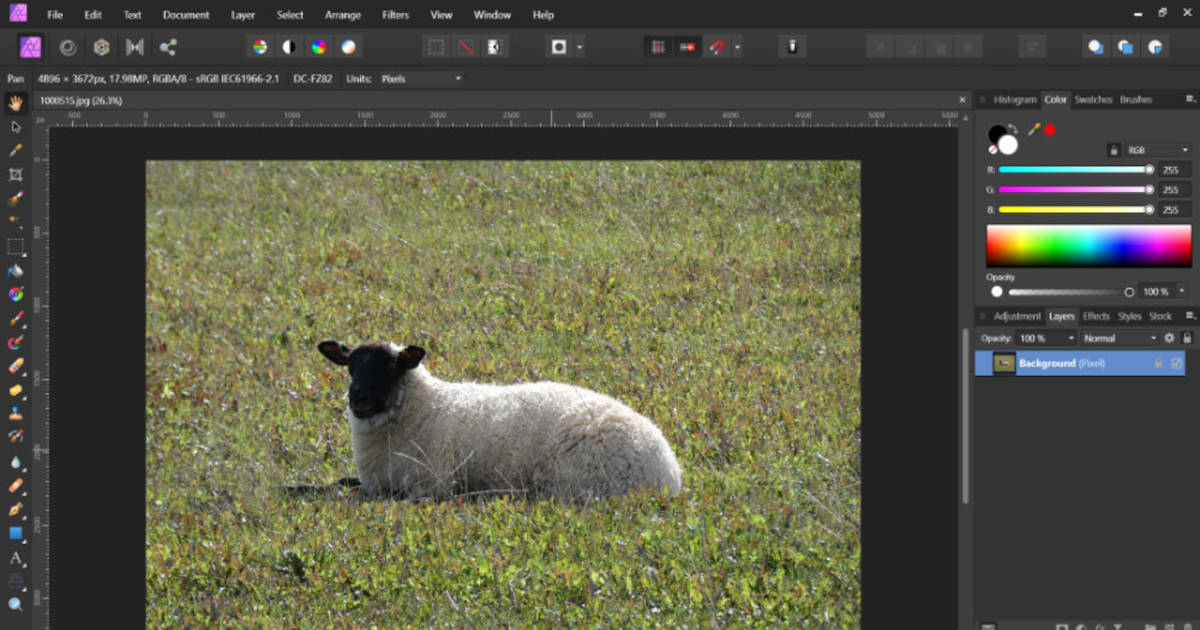
Task: Open the Snapping options dropdown arrow
Action: coord(738,47)
